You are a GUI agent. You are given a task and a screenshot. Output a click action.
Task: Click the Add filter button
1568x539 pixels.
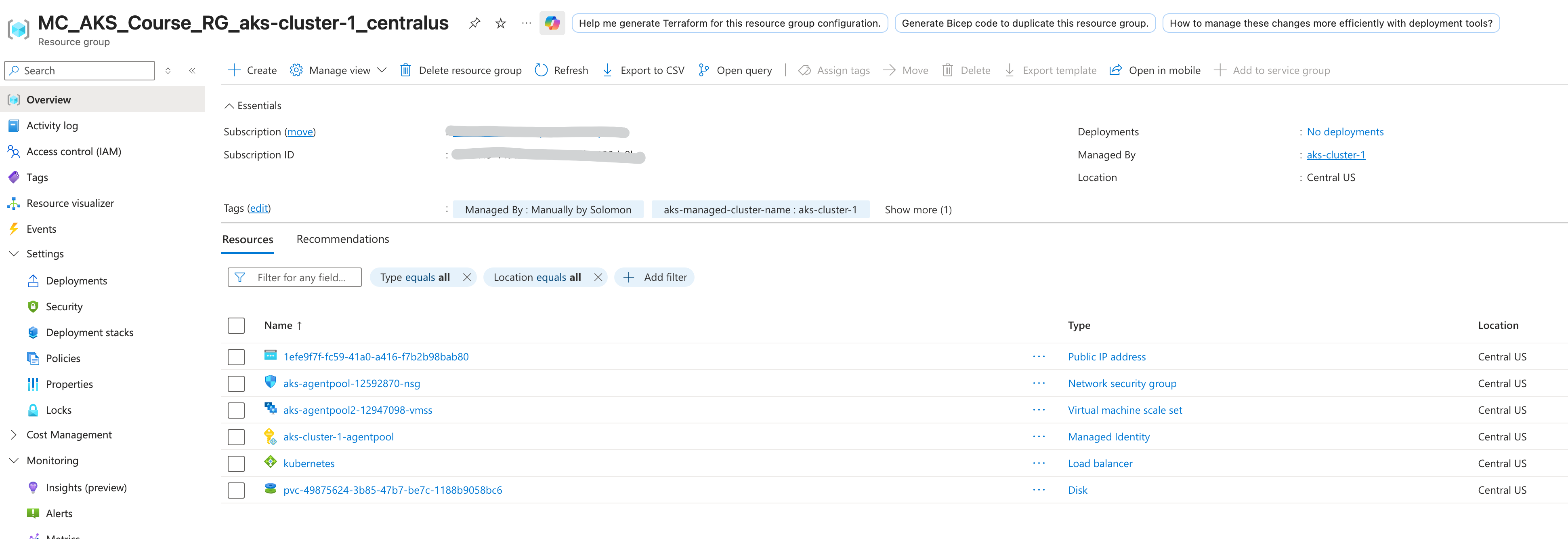pos(654,278)
